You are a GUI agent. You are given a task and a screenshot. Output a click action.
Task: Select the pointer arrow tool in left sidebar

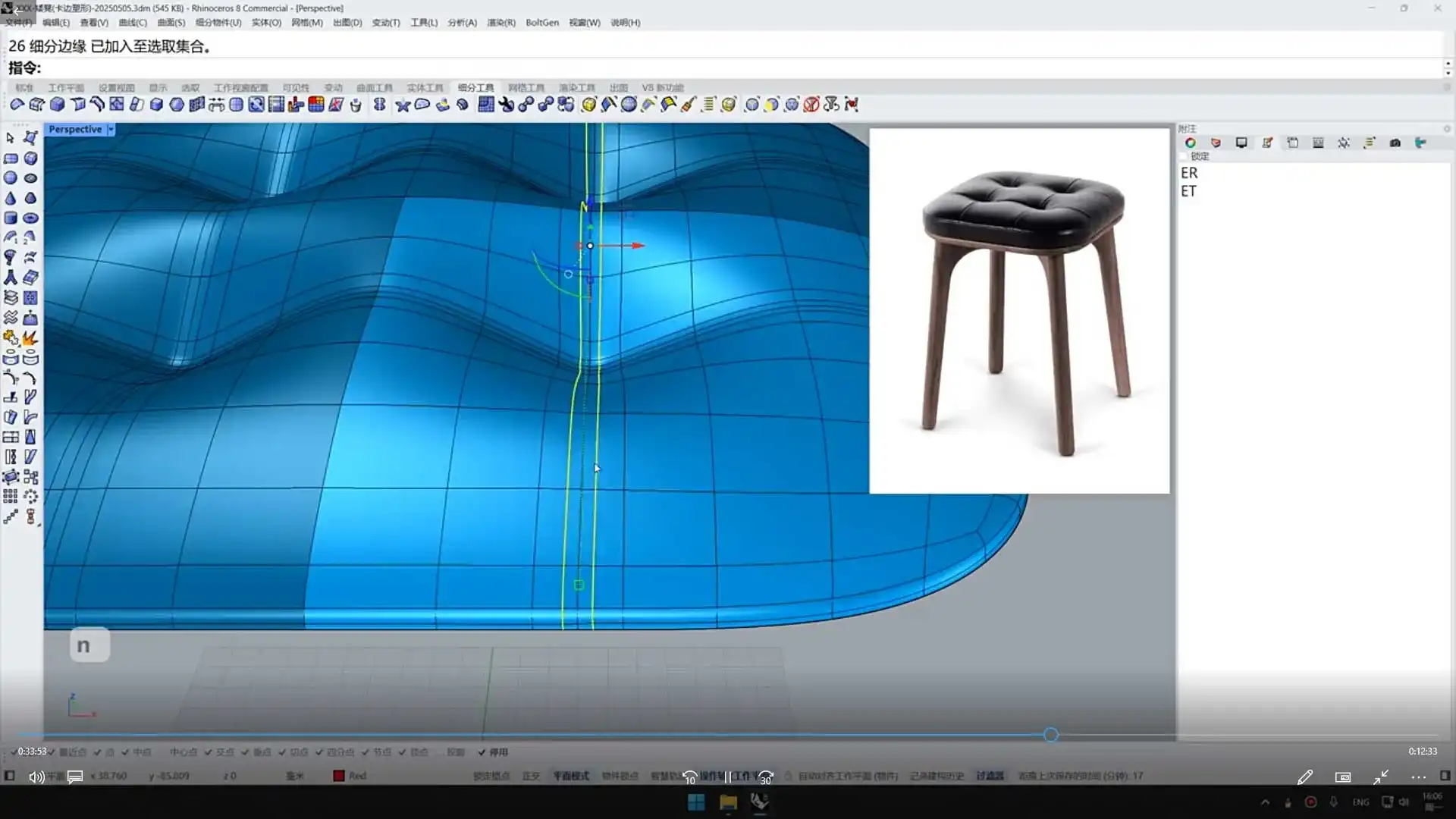point(10,138)
